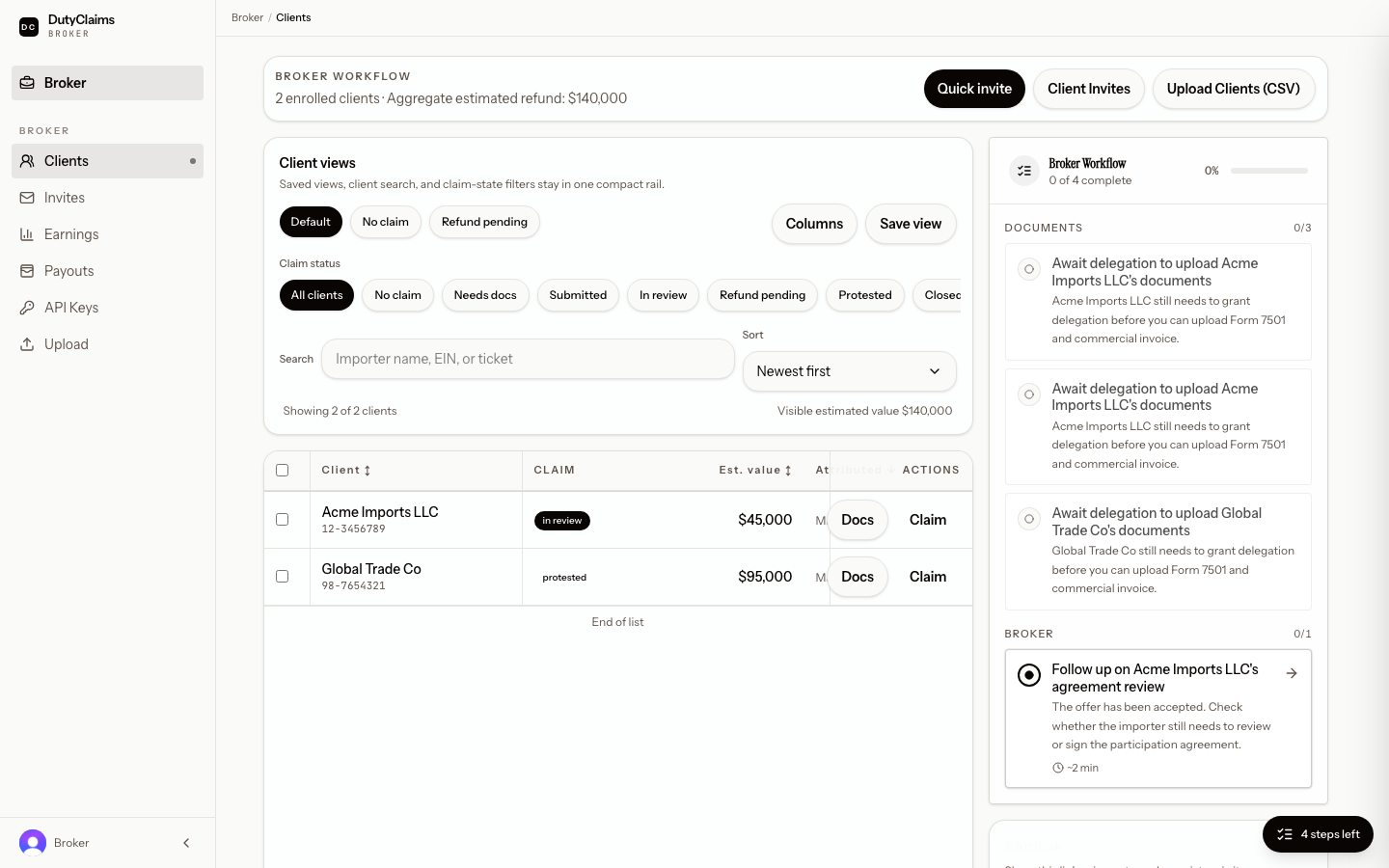Open Claim for Acme Imports LLC

click(x=928, y=520)
